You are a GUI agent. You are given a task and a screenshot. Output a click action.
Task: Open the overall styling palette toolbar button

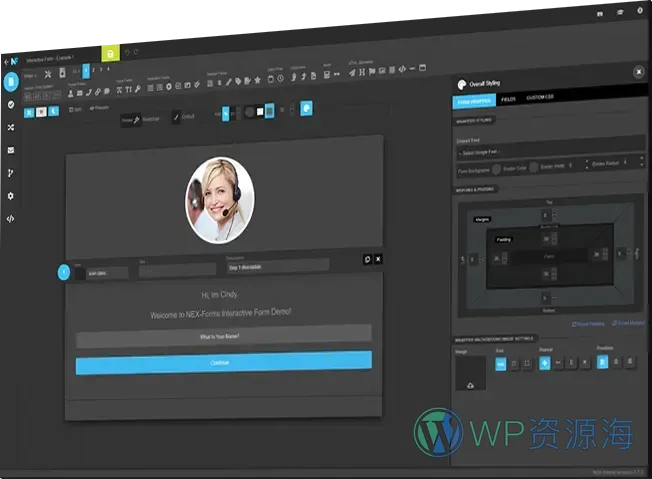pos(306,109)
